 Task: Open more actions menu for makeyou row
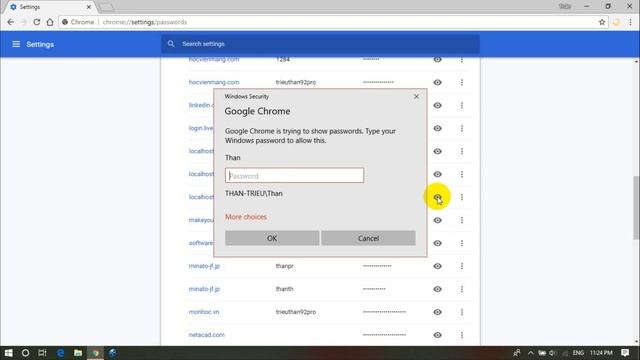tap(462, 220)
